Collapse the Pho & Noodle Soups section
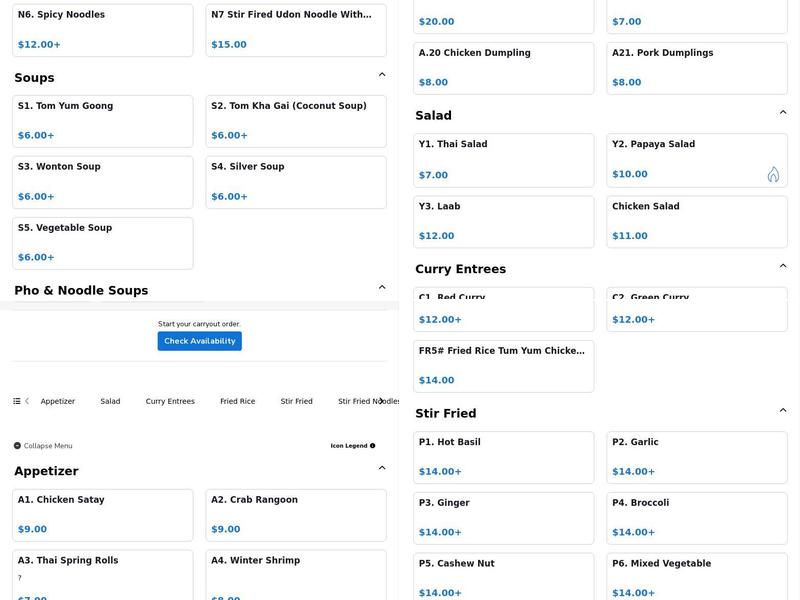Screen dimensions: 800x600 pyautogui.click(x=382, y=288)
